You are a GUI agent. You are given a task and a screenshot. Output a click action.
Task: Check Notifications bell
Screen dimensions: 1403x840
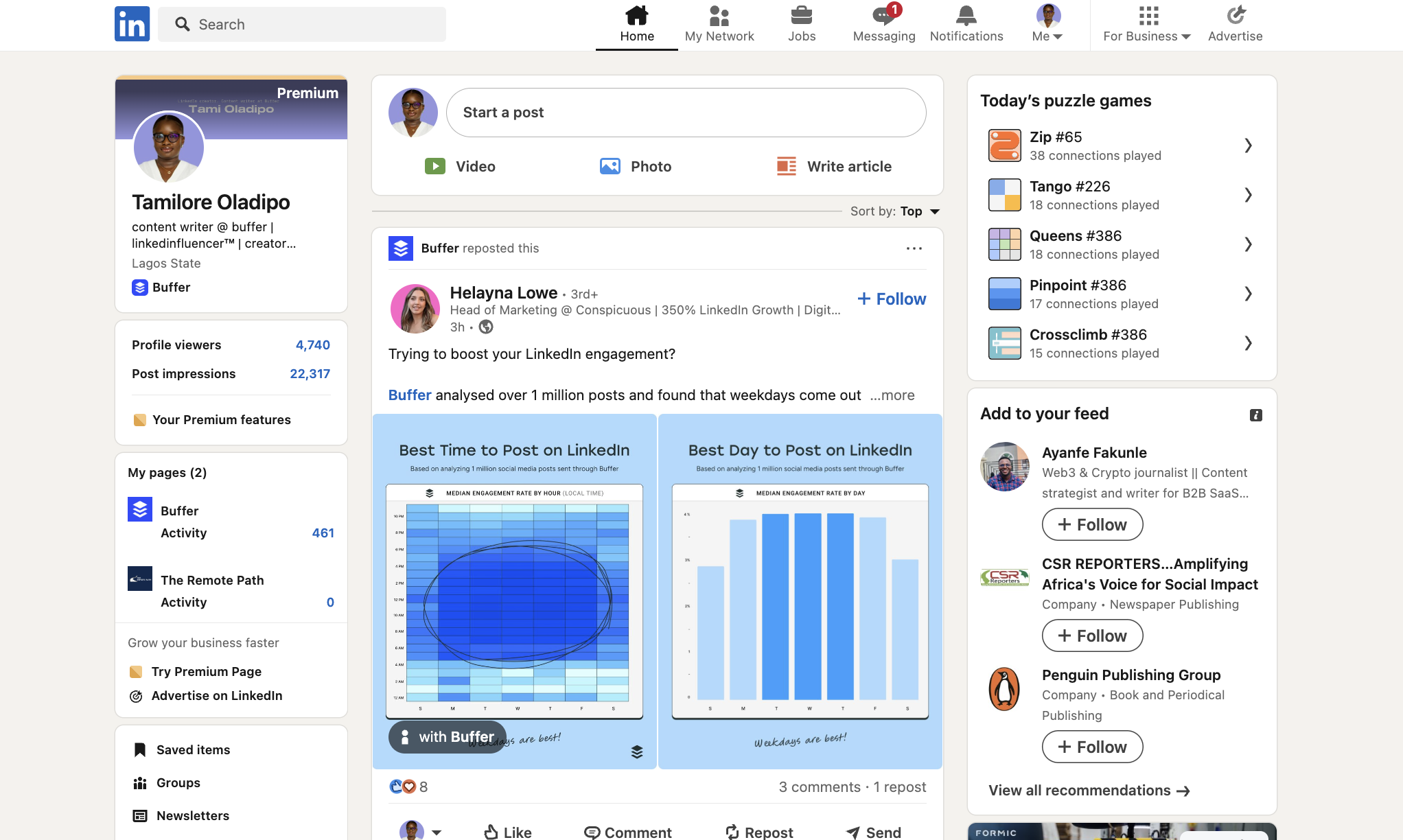tap(966, 25)
